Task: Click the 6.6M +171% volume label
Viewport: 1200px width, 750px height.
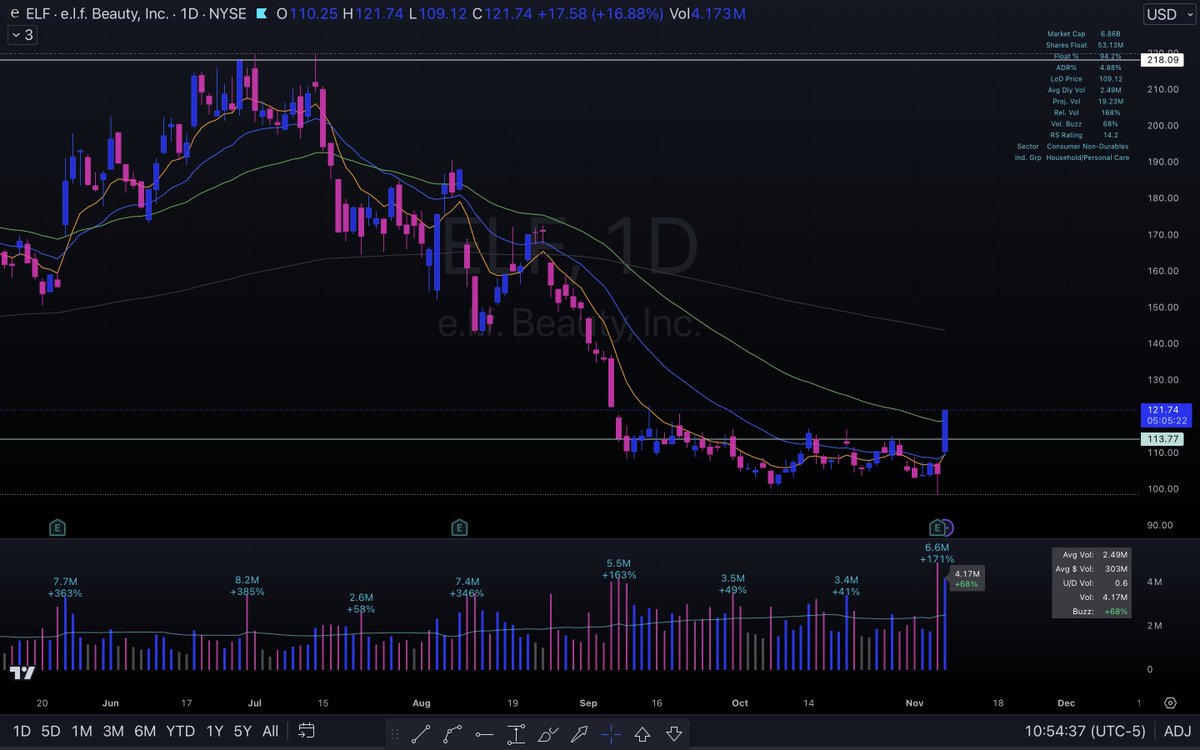Action: pos(937,553)
